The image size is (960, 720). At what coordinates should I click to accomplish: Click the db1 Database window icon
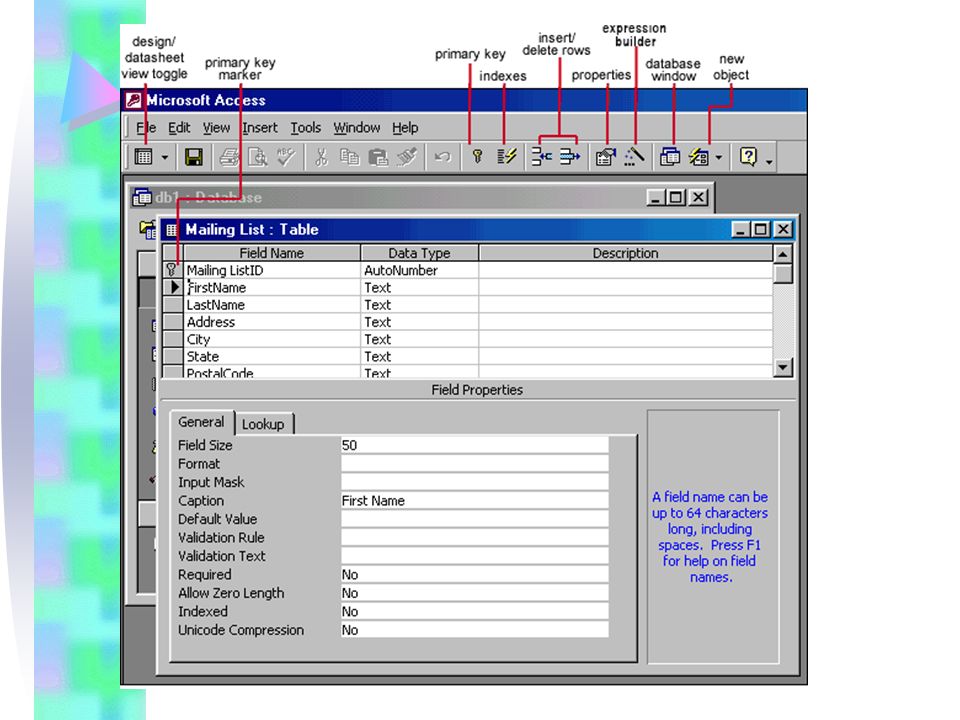142,197
